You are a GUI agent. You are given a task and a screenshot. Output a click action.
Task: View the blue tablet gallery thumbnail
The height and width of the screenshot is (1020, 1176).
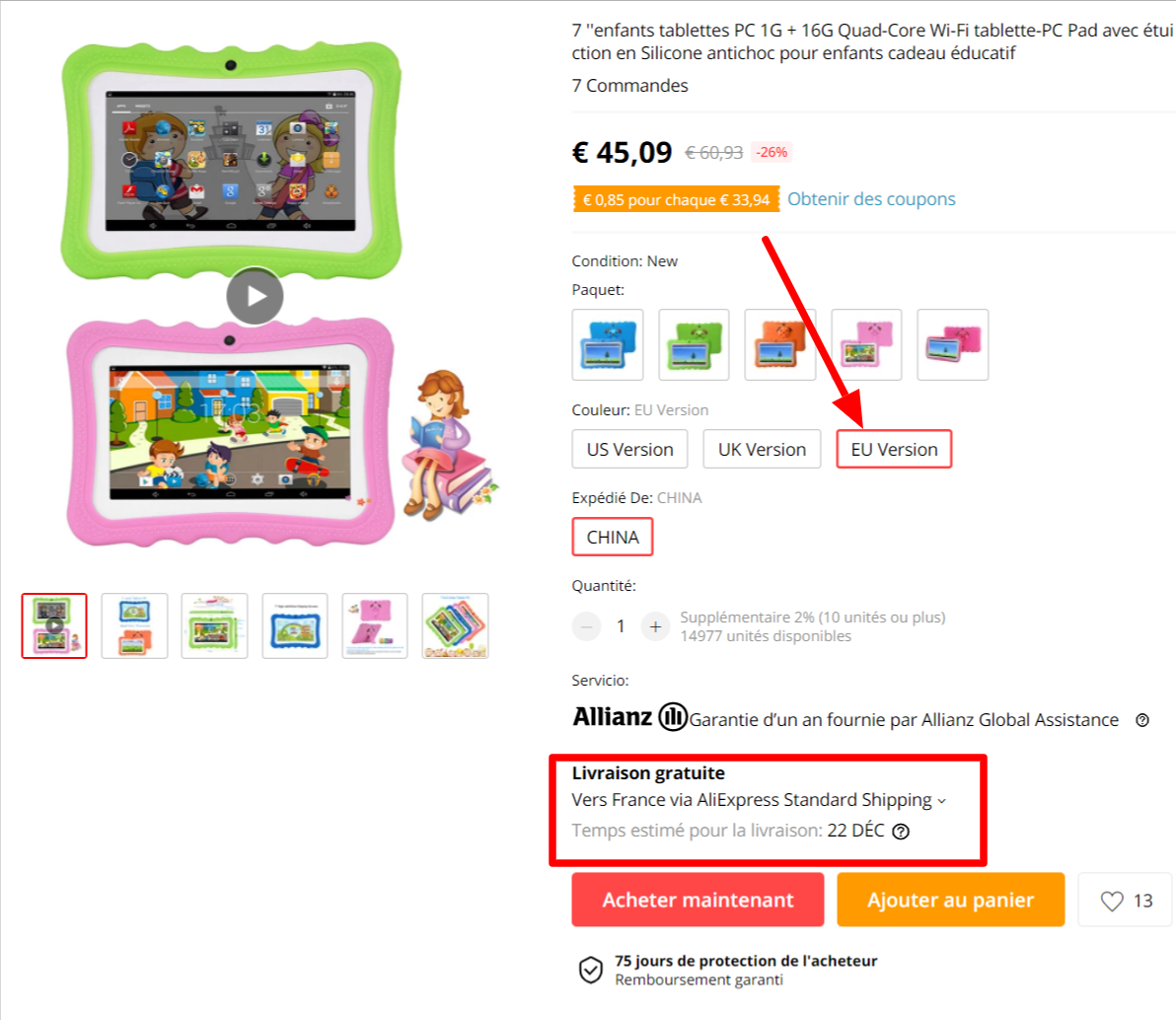tap(295, 626)
